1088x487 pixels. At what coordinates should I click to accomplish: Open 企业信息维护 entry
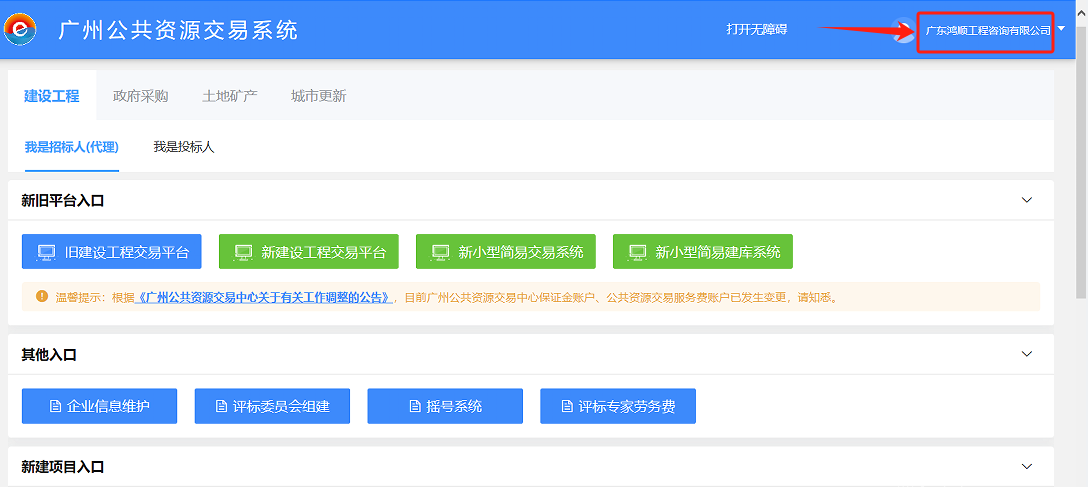point(100,406)
